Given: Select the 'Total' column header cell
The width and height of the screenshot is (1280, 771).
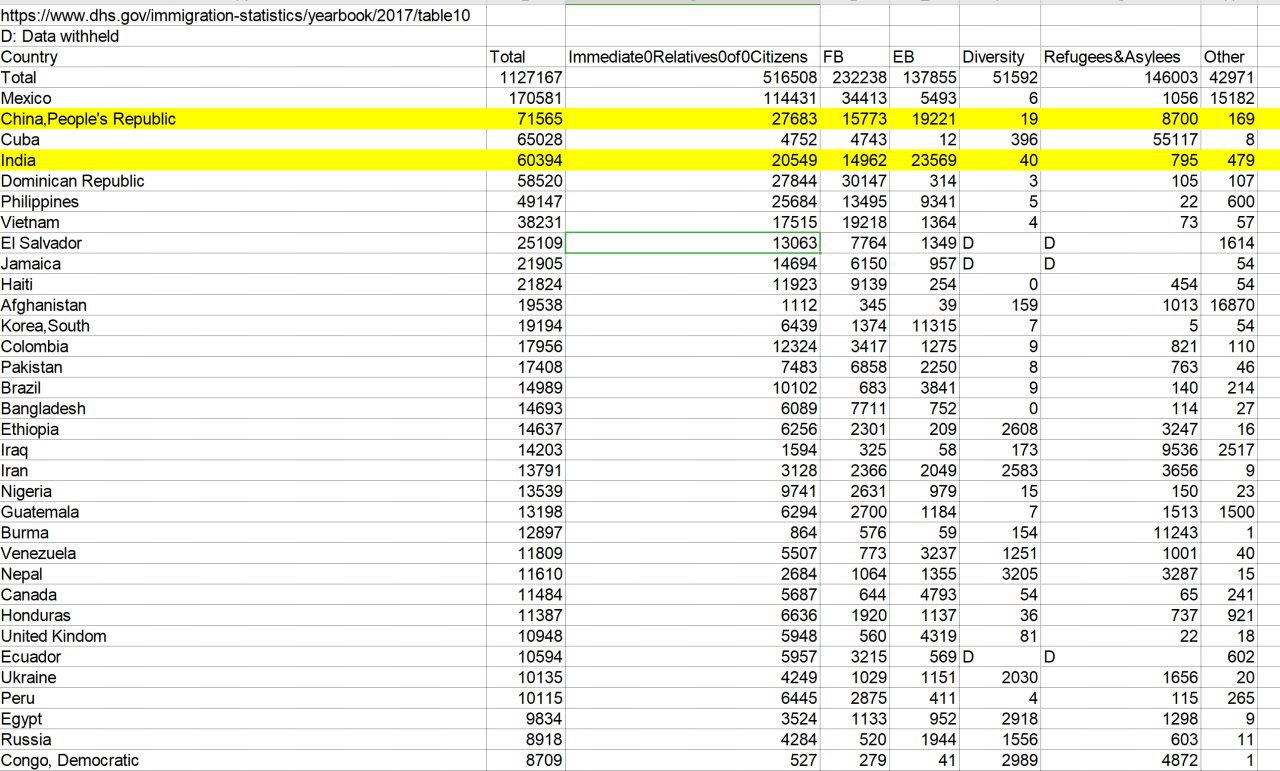Looking at the screenshot, I should tap(526, 57).
